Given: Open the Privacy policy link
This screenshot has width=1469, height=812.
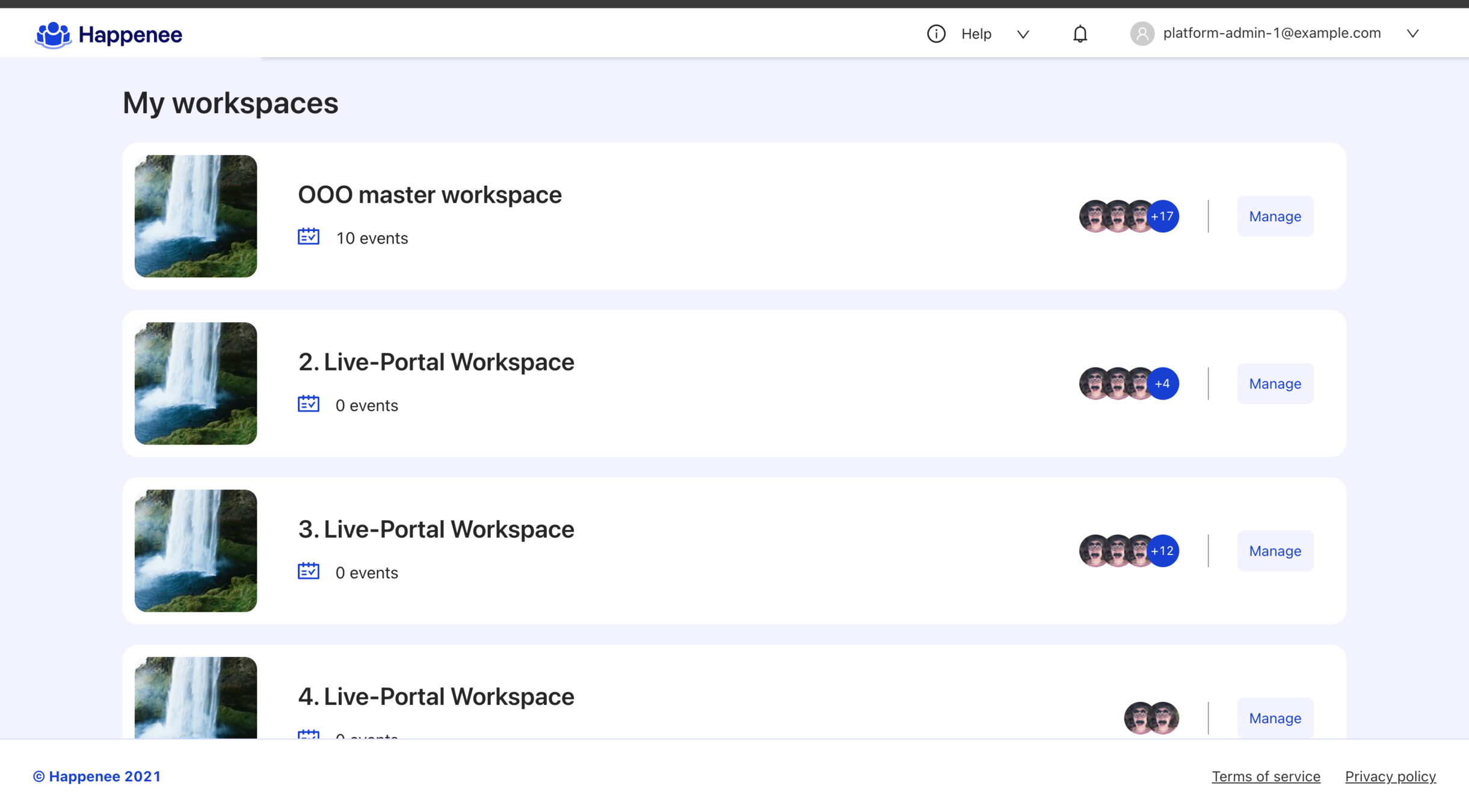Looking at the screenshot, I should click(1390, 777).
